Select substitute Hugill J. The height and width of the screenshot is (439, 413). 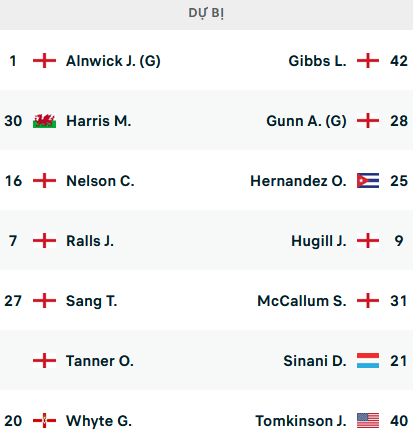pyautogui.click(x=319, y=241)
